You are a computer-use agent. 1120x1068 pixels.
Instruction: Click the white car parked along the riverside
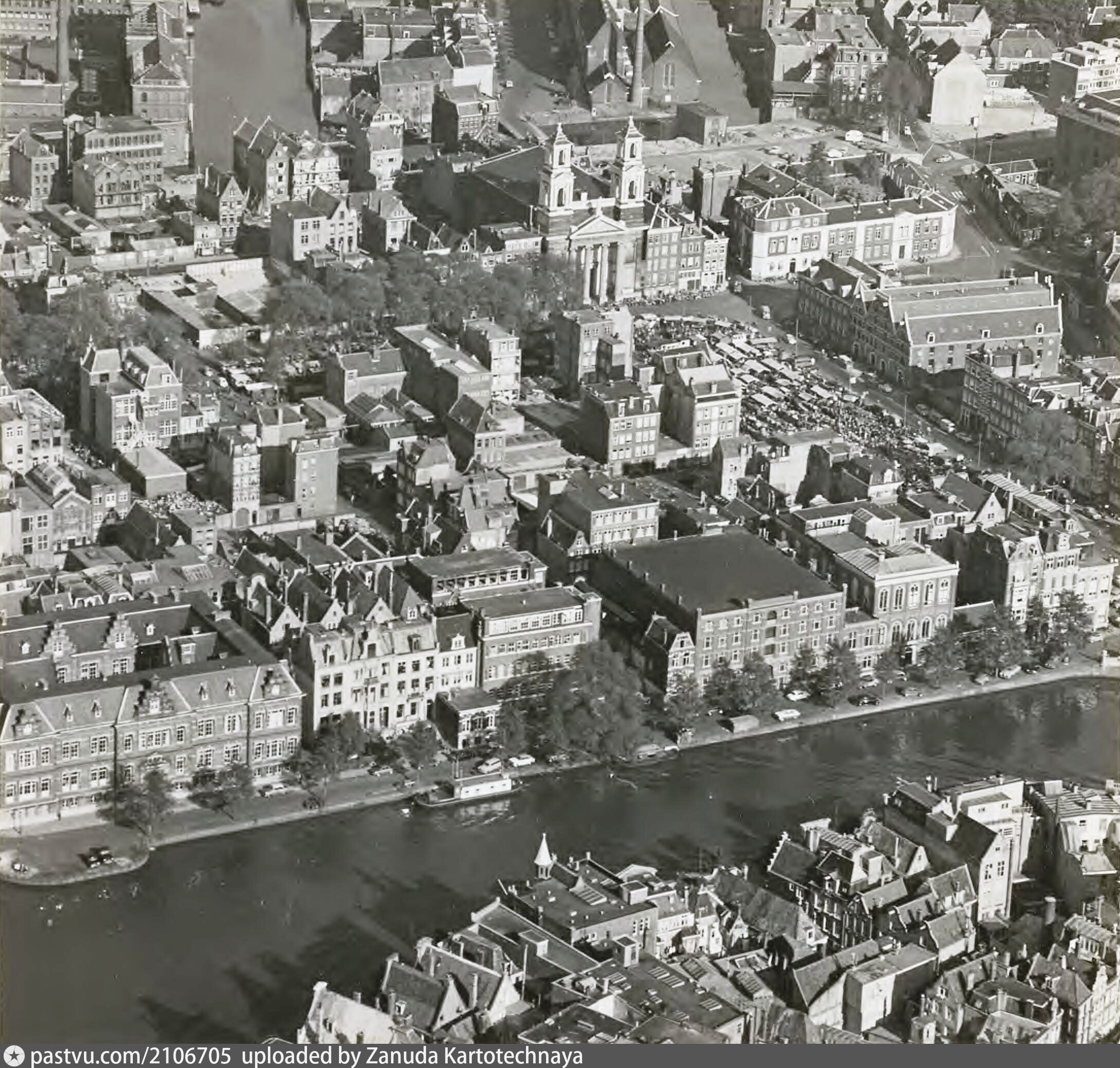click(x=788, y=715)
